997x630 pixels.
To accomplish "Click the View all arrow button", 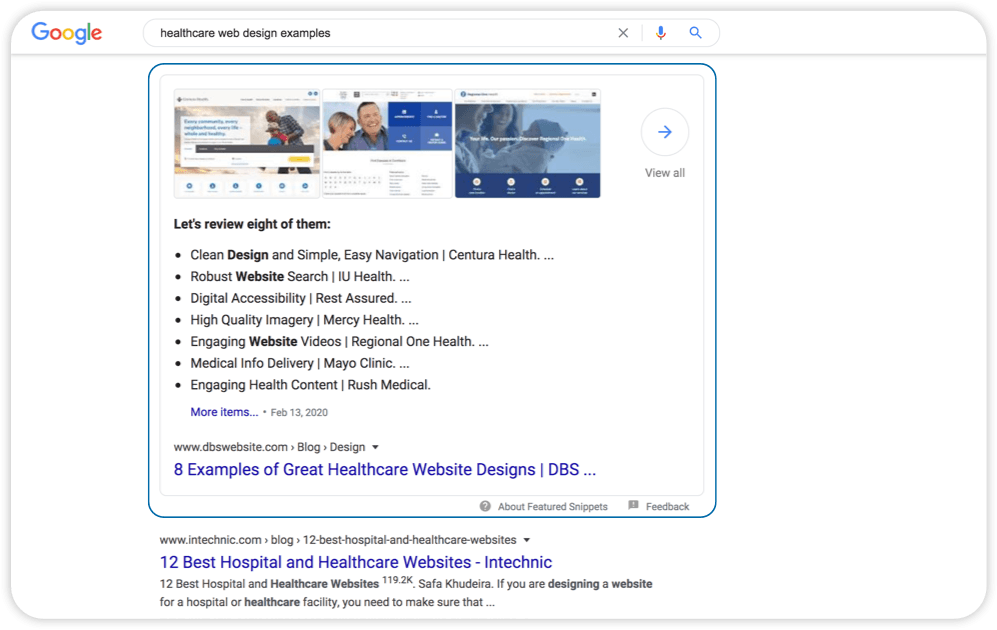I will pos(664,132).
